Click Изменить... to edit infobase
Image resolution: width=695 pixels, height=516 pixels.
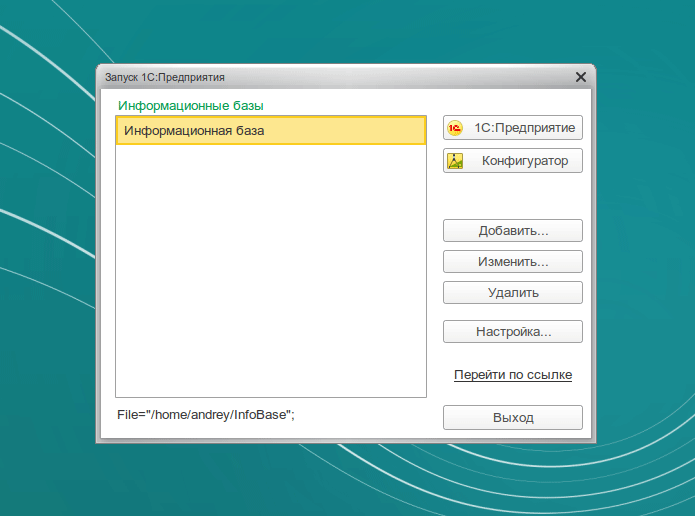(x=513, y=262)
